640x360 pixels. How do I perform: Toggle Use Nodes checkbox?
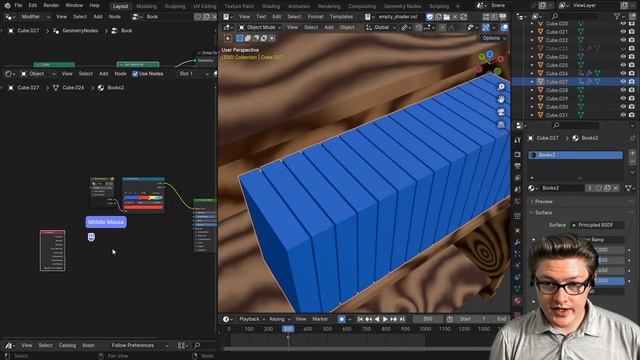point(135,74)
